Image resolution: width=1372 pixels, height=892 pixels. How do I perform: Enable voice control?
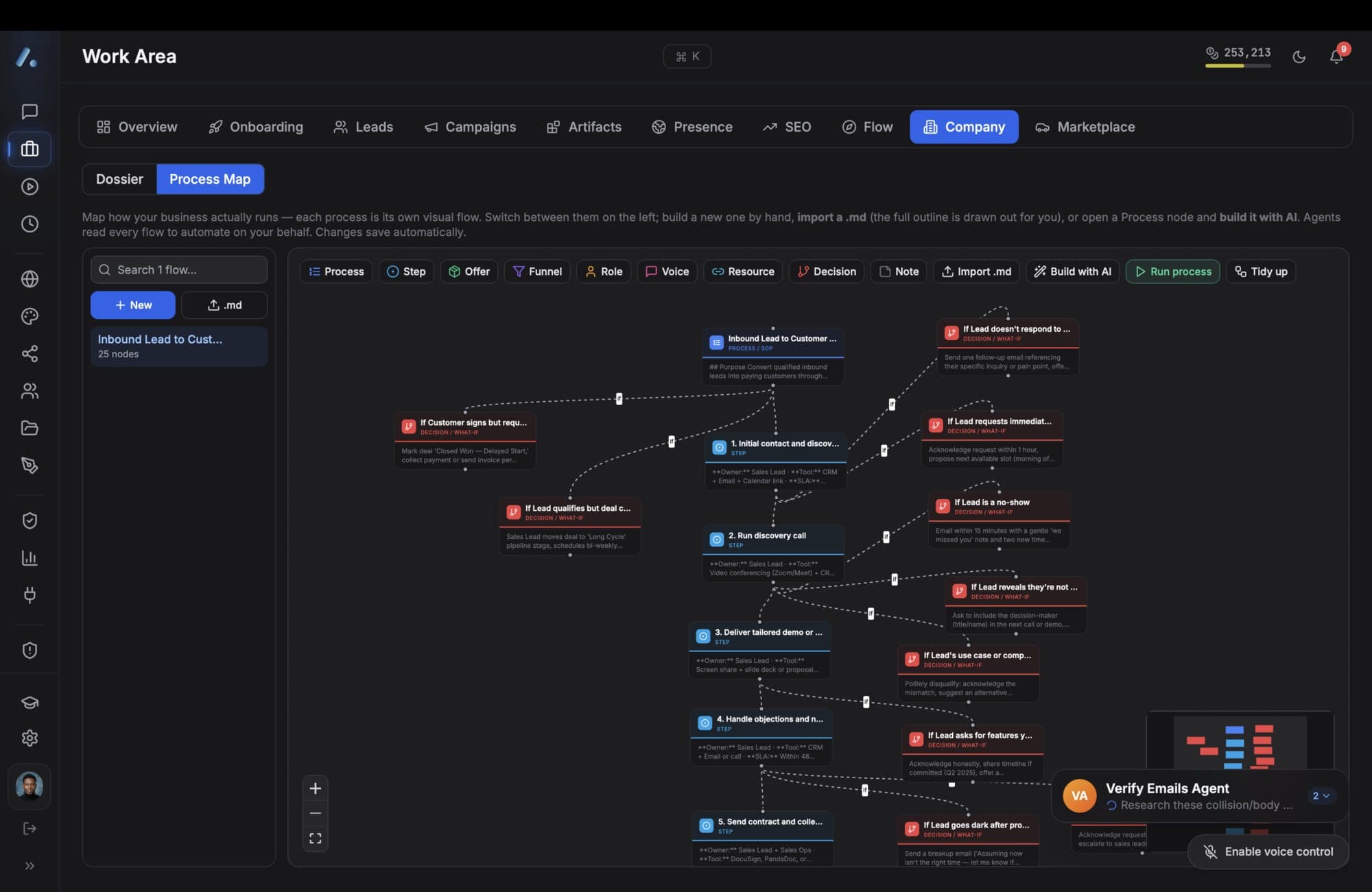pos(1268,852)
